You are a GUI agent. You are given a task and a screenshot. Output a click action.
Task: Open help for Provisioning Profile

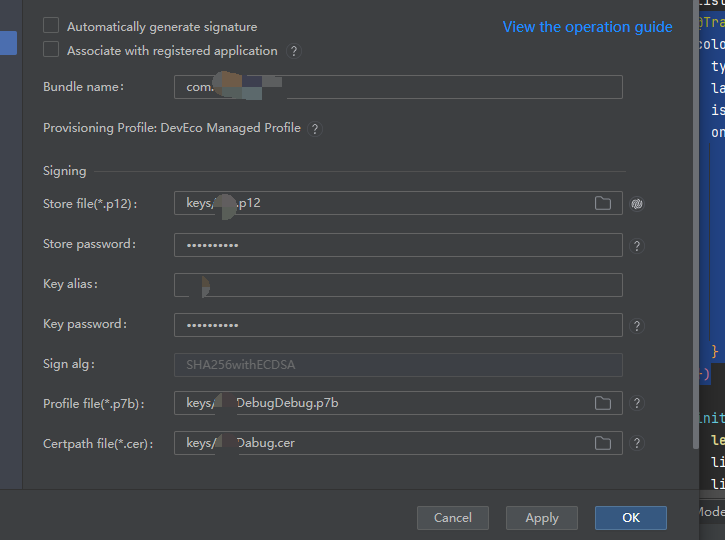315,129
